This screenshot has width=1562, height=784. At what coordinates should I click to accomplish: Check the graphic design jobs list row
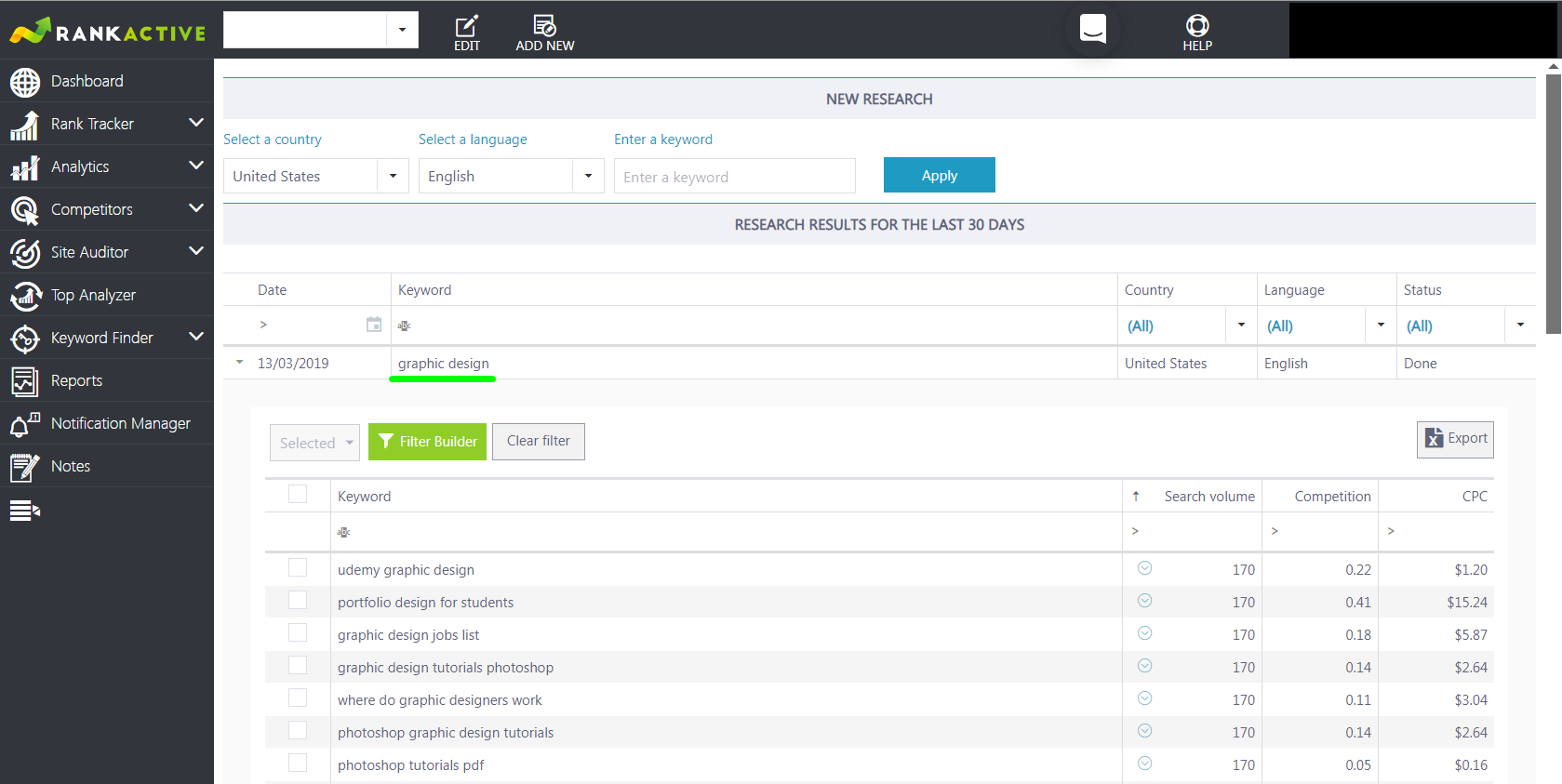pyautogui.click(x=298, y=632)
